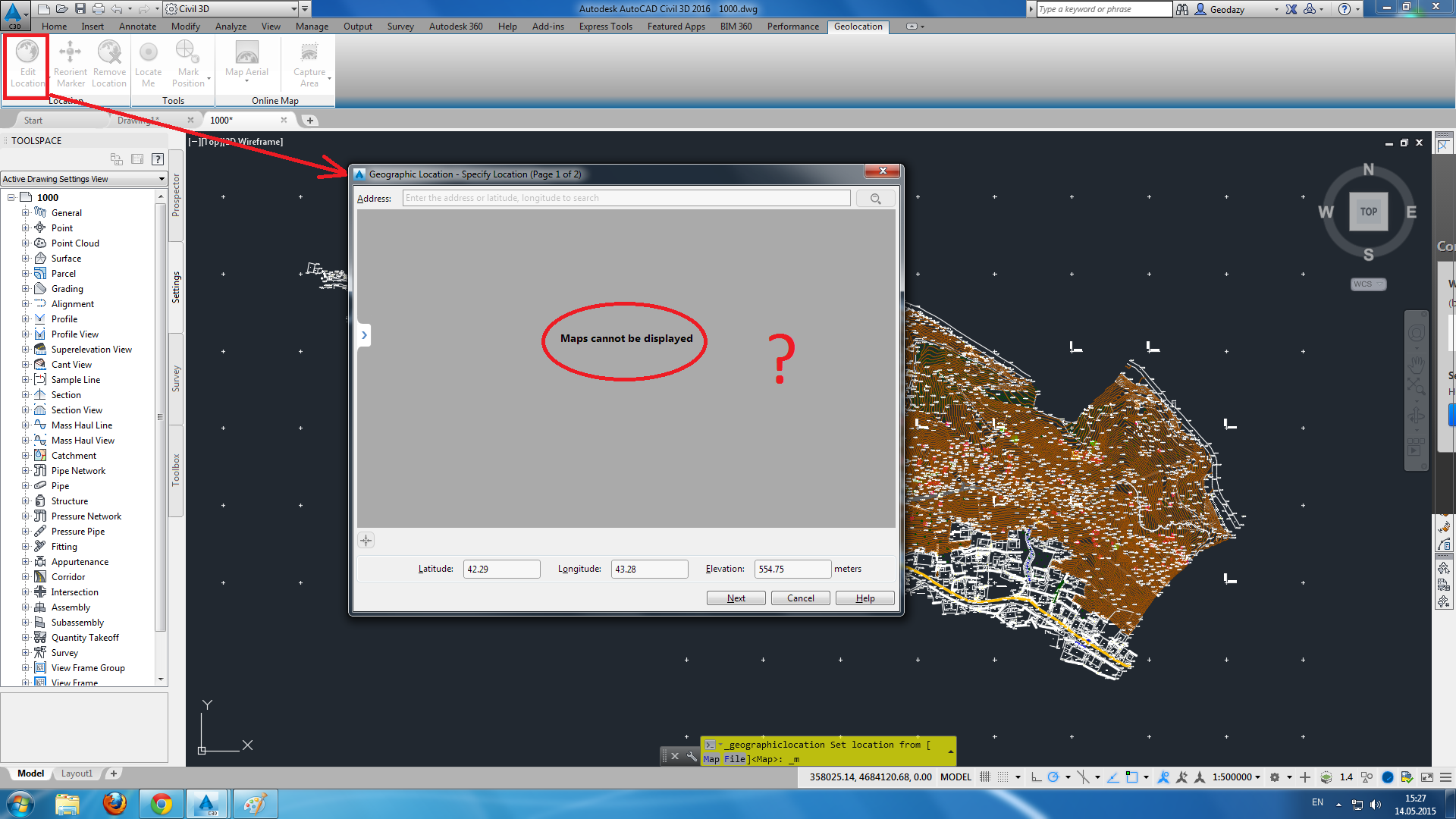
Task: Toggle ortho mode in the status bar
Action: coord(1036,777)
